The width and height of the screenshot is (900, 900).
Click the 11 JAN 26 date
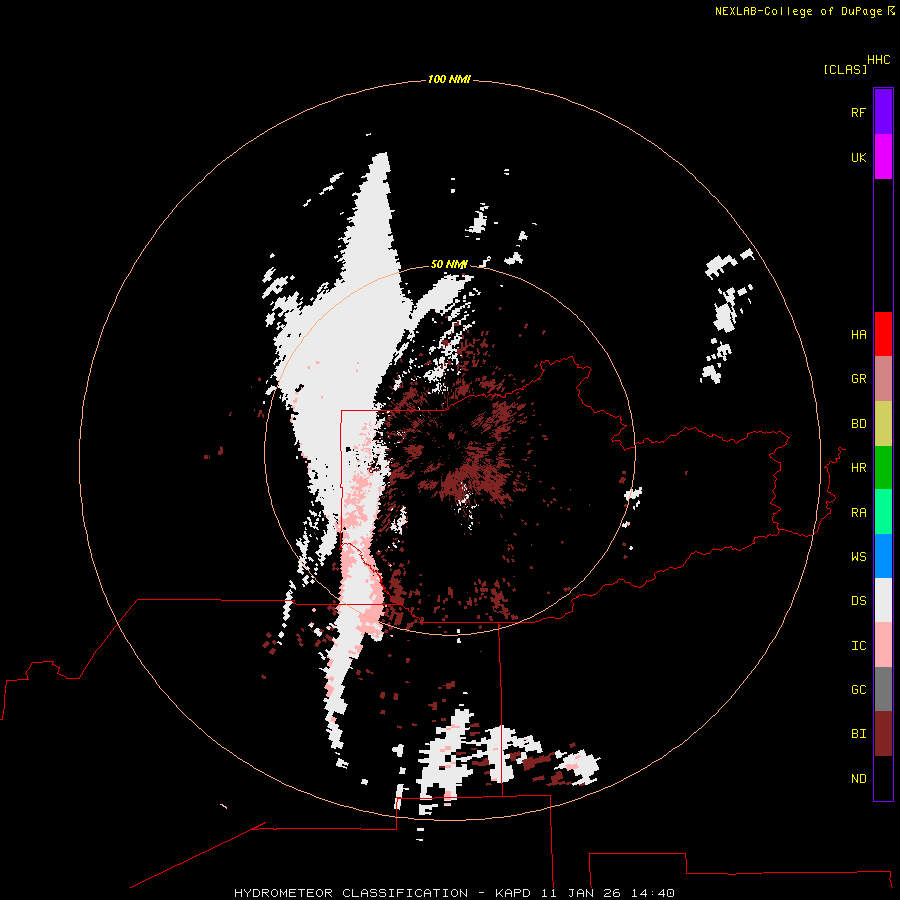click(581, 893)
